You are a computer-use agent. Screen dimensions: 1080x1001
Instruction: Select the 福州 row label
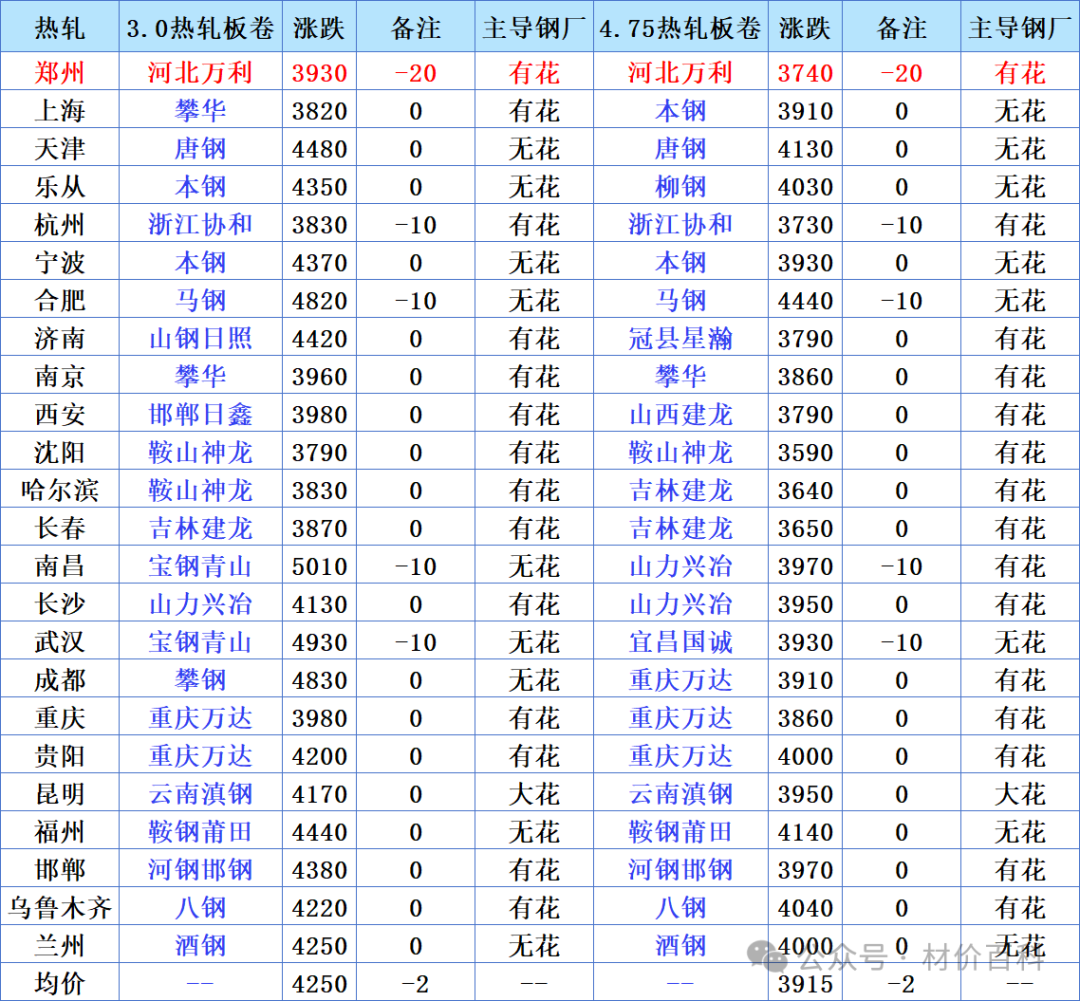click(x=60, y=831)
